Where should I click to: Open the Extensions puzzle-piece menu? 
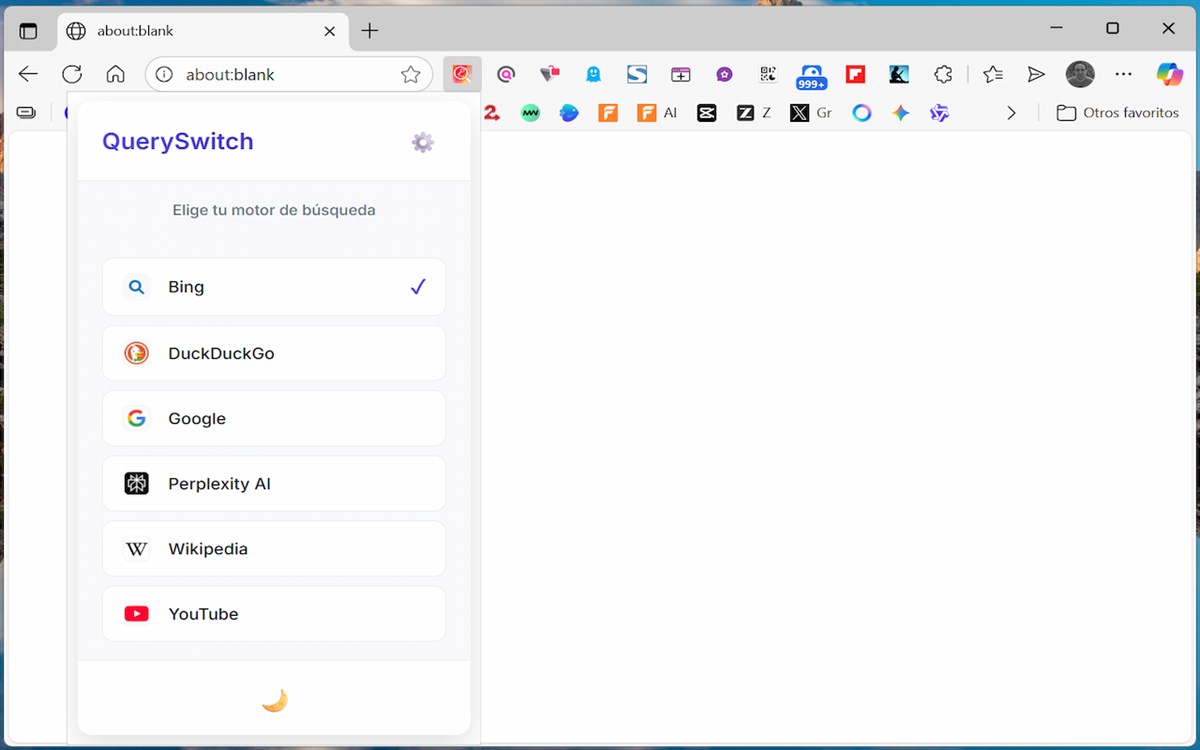(x=943, y=74)
